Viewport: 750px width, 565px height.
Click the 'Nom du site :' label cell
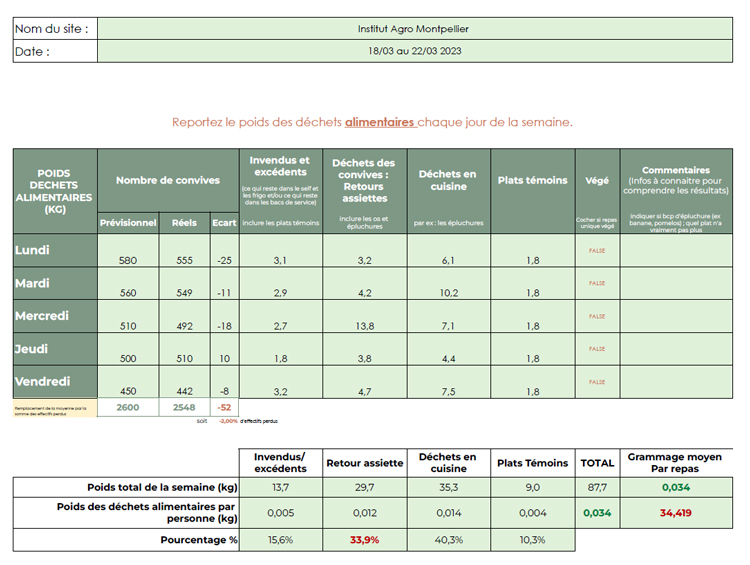(x=55, y=29)
